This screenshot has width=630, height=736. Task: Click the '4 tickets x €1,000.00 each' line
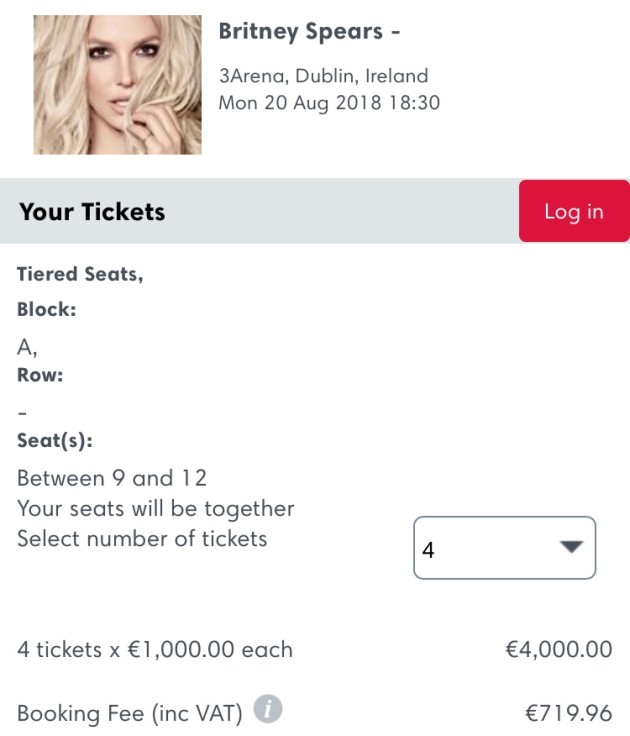point(155,650)
